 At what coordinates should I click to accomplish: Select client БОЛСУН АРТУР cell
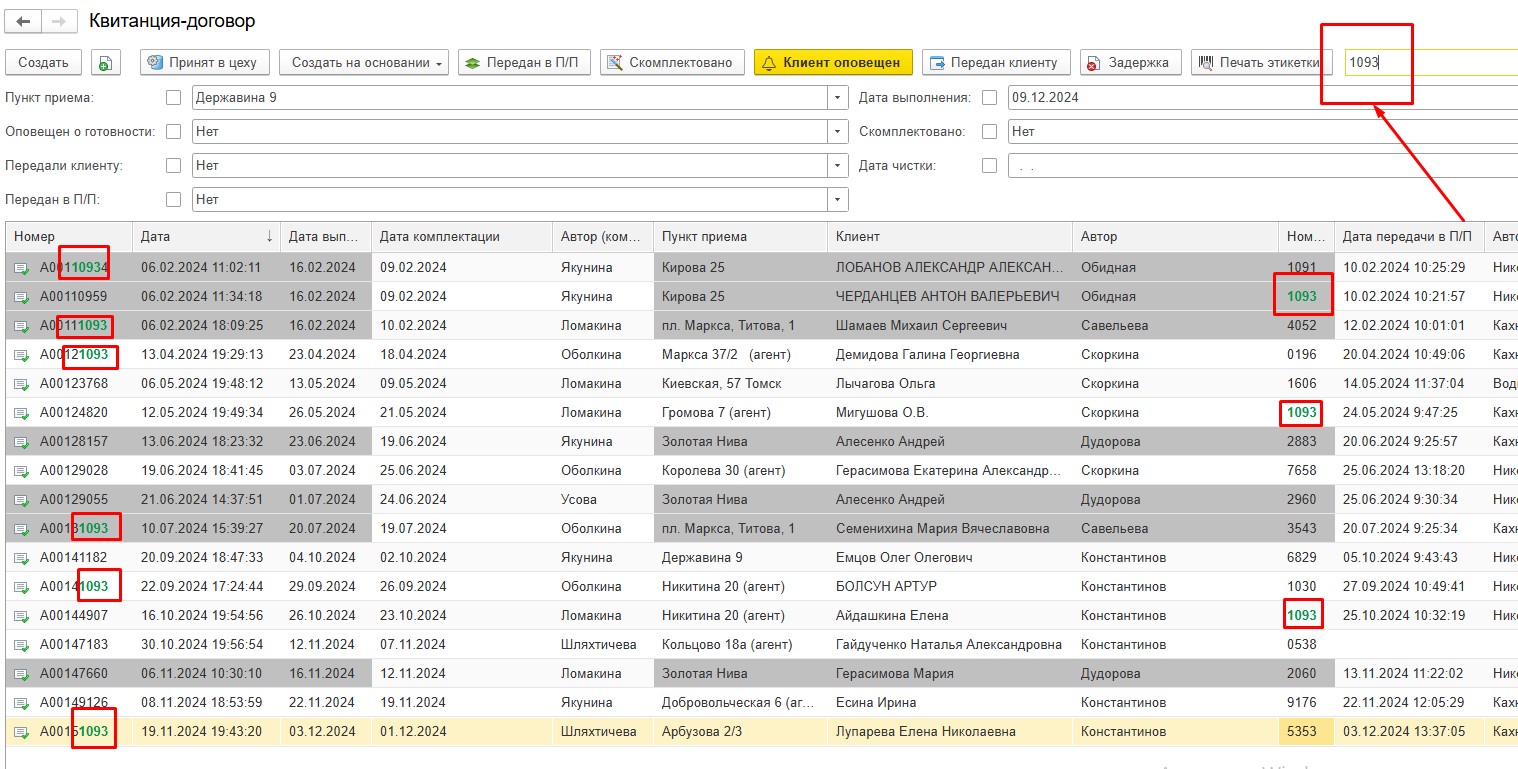pyautogui.click(x=950, y=587)
